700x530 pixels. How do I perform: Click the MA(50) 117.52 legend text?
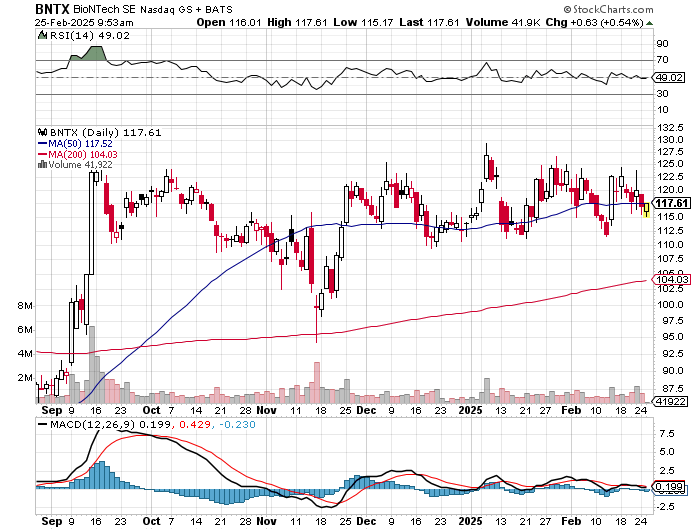(80, 144)
